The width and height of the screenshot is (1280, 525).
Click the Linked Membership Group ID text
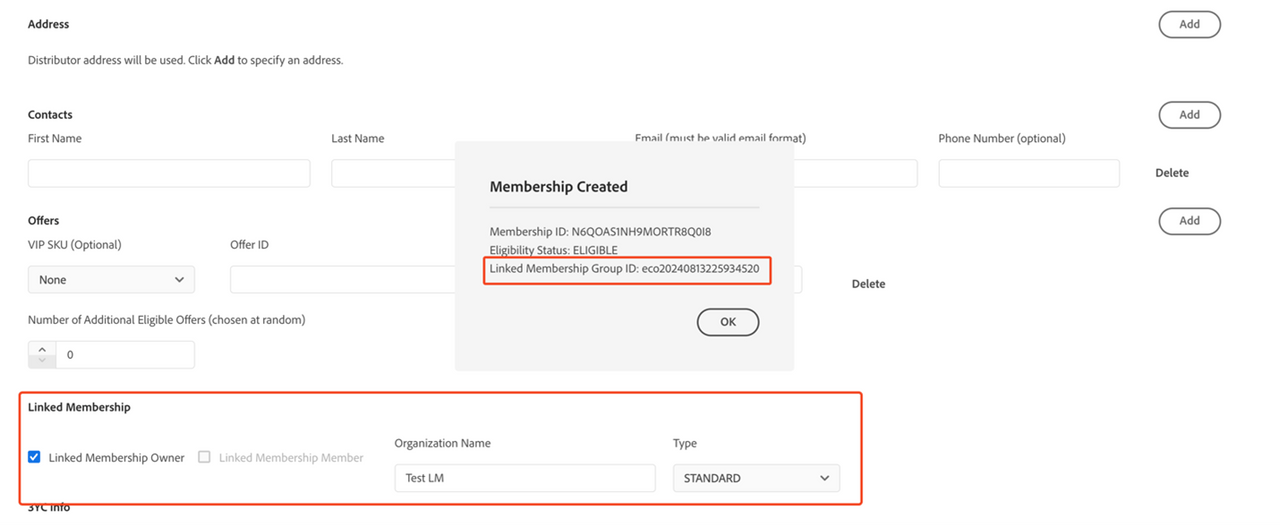(x=624, y=269)
